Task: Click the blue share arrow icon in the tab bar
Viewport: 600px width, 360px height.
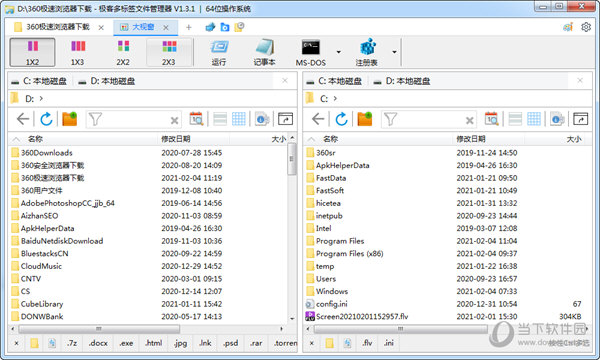Action: pos(210,27)
